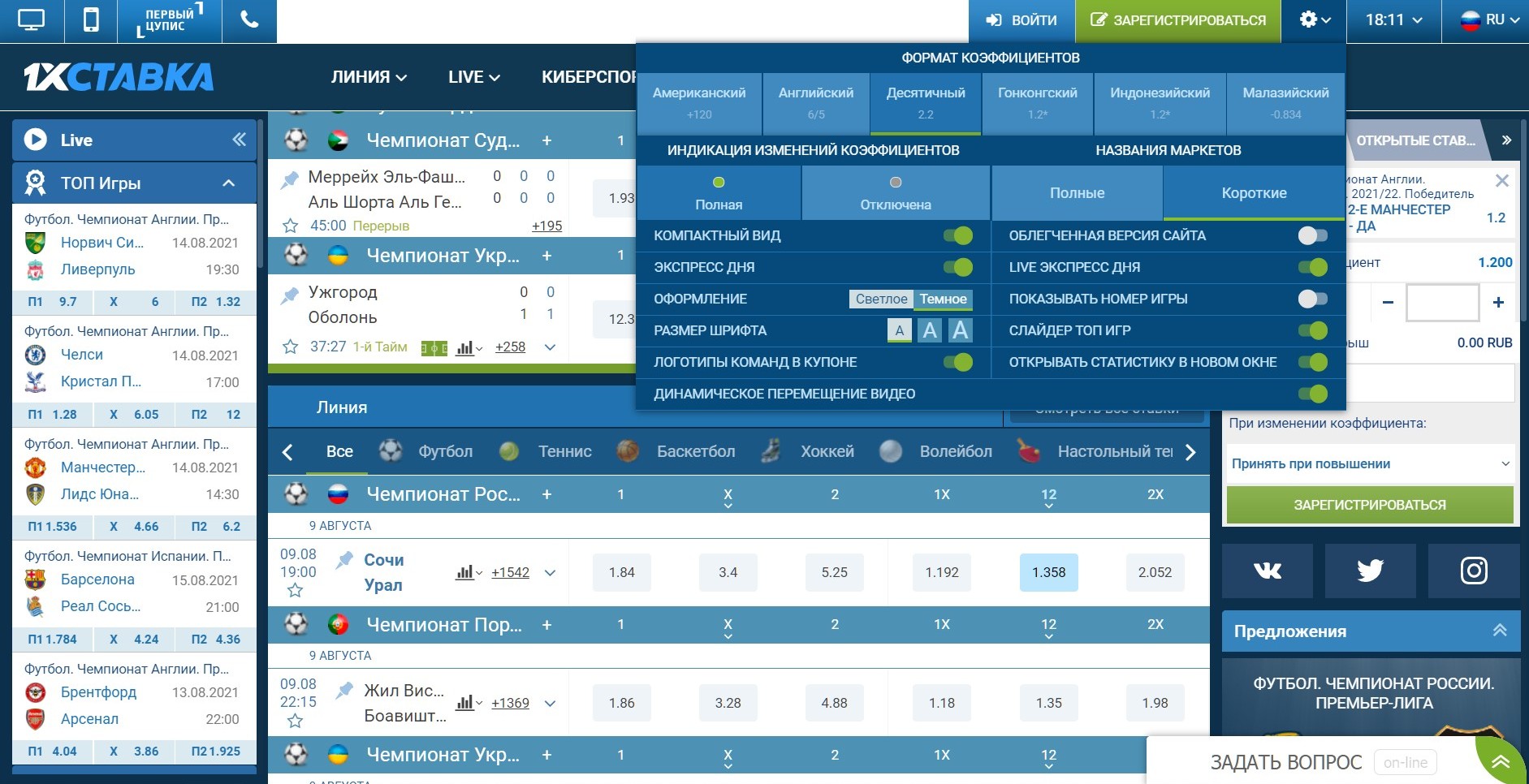1529x784 pixels.
Task: Open the field view icon for Ужгород match
Action: coord(434,348)
